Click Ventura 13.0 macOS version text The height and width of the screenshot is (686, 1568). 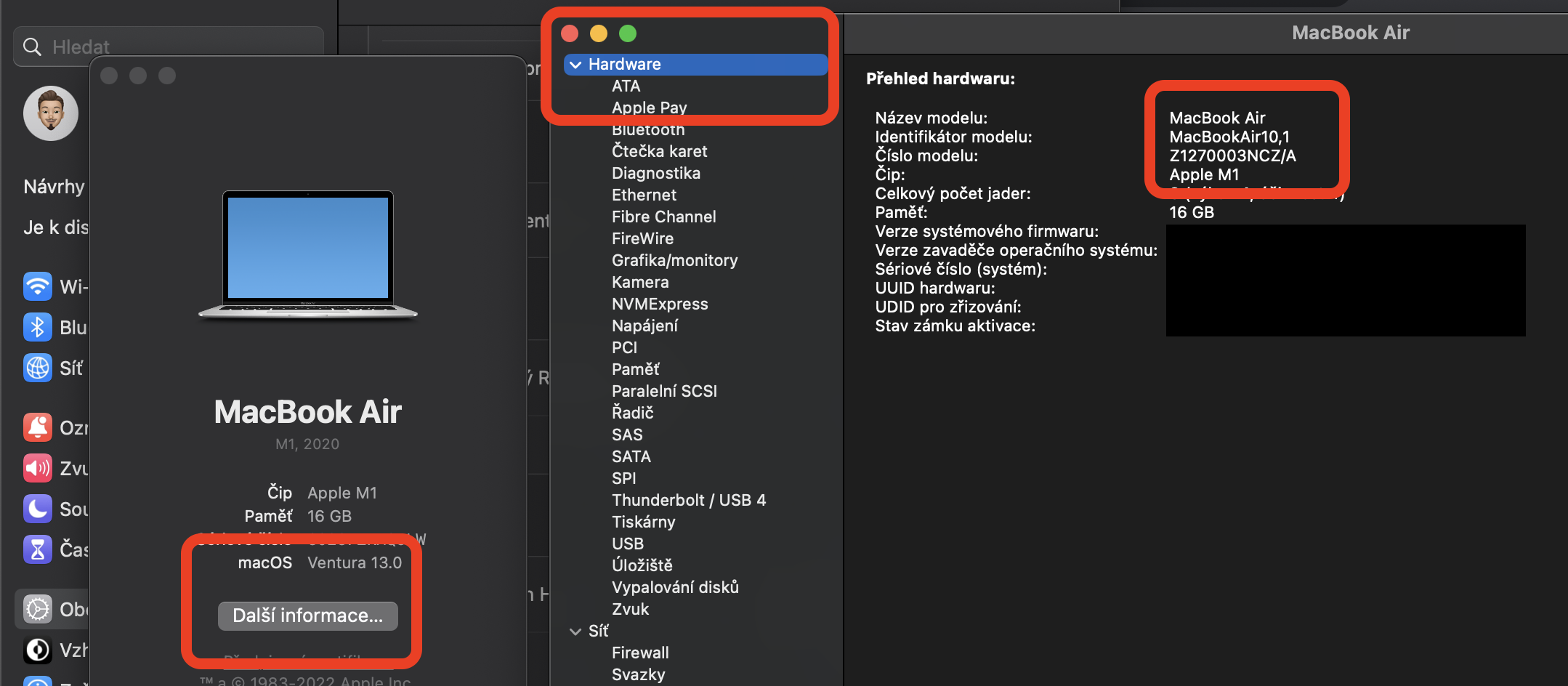[355, 562]
